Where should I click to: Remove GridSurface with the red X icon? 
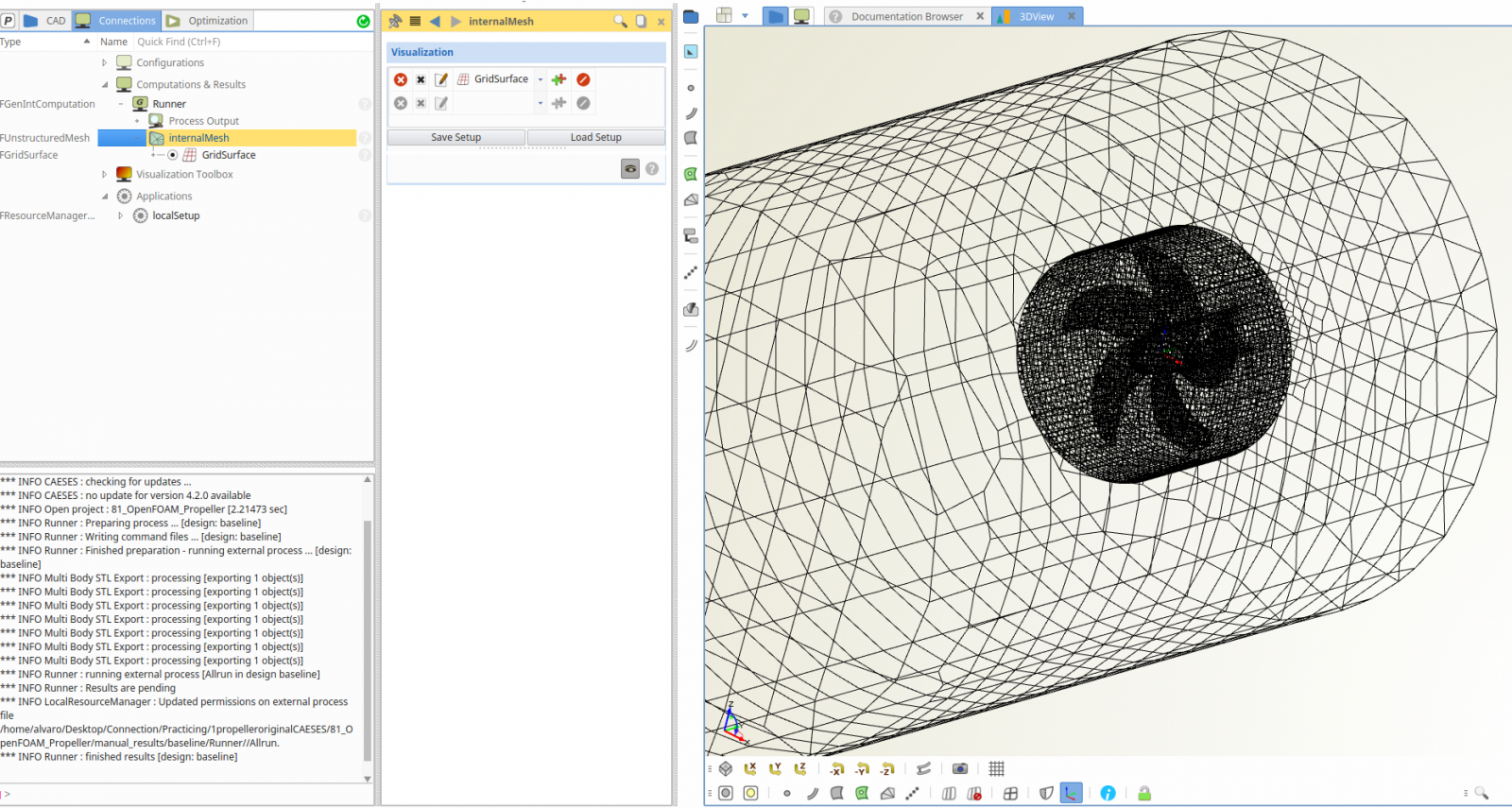click(401, 79)
